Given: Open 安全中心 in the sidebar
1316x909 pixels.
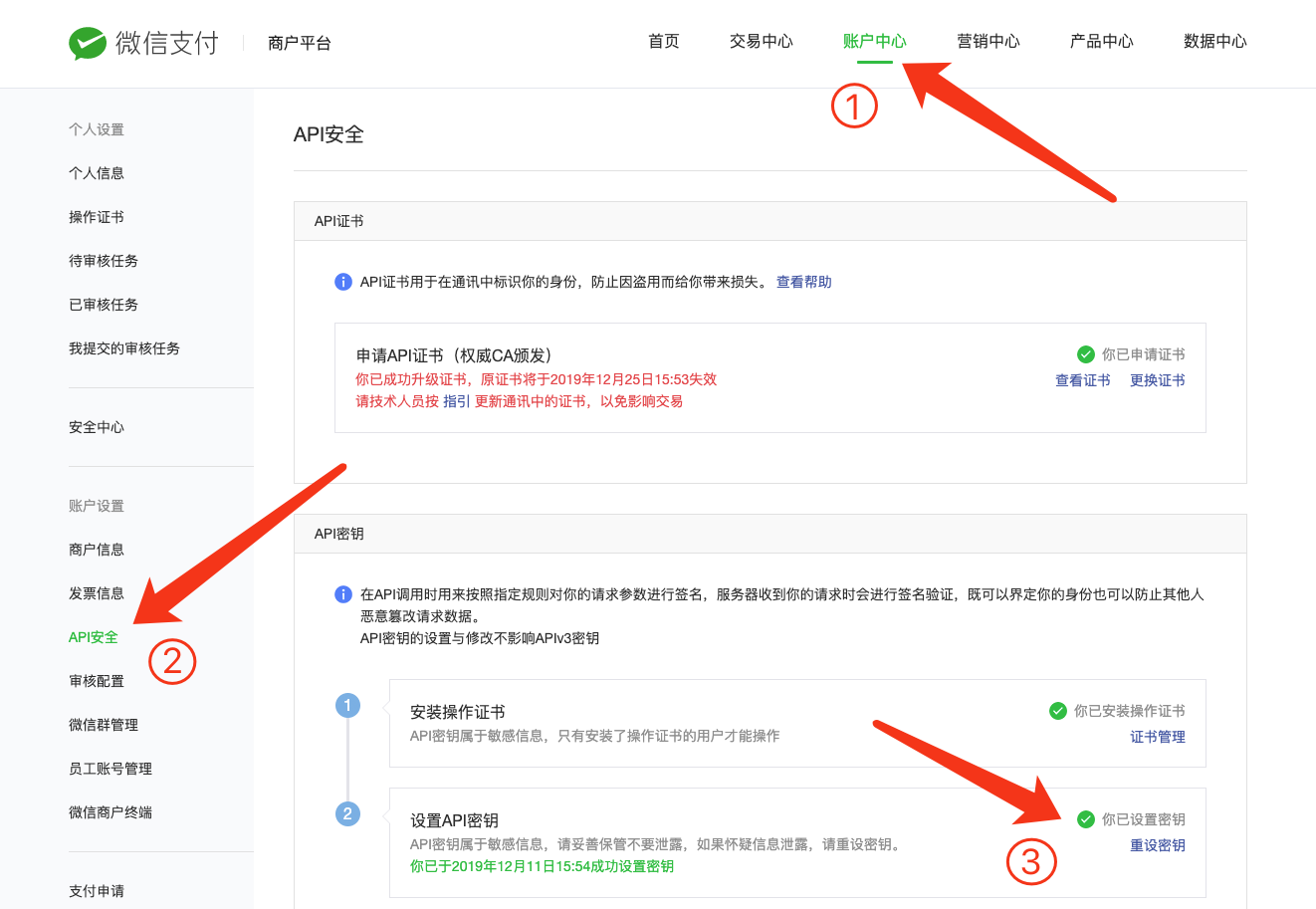Looking at the screenshot, I should [x=97, y=427].
